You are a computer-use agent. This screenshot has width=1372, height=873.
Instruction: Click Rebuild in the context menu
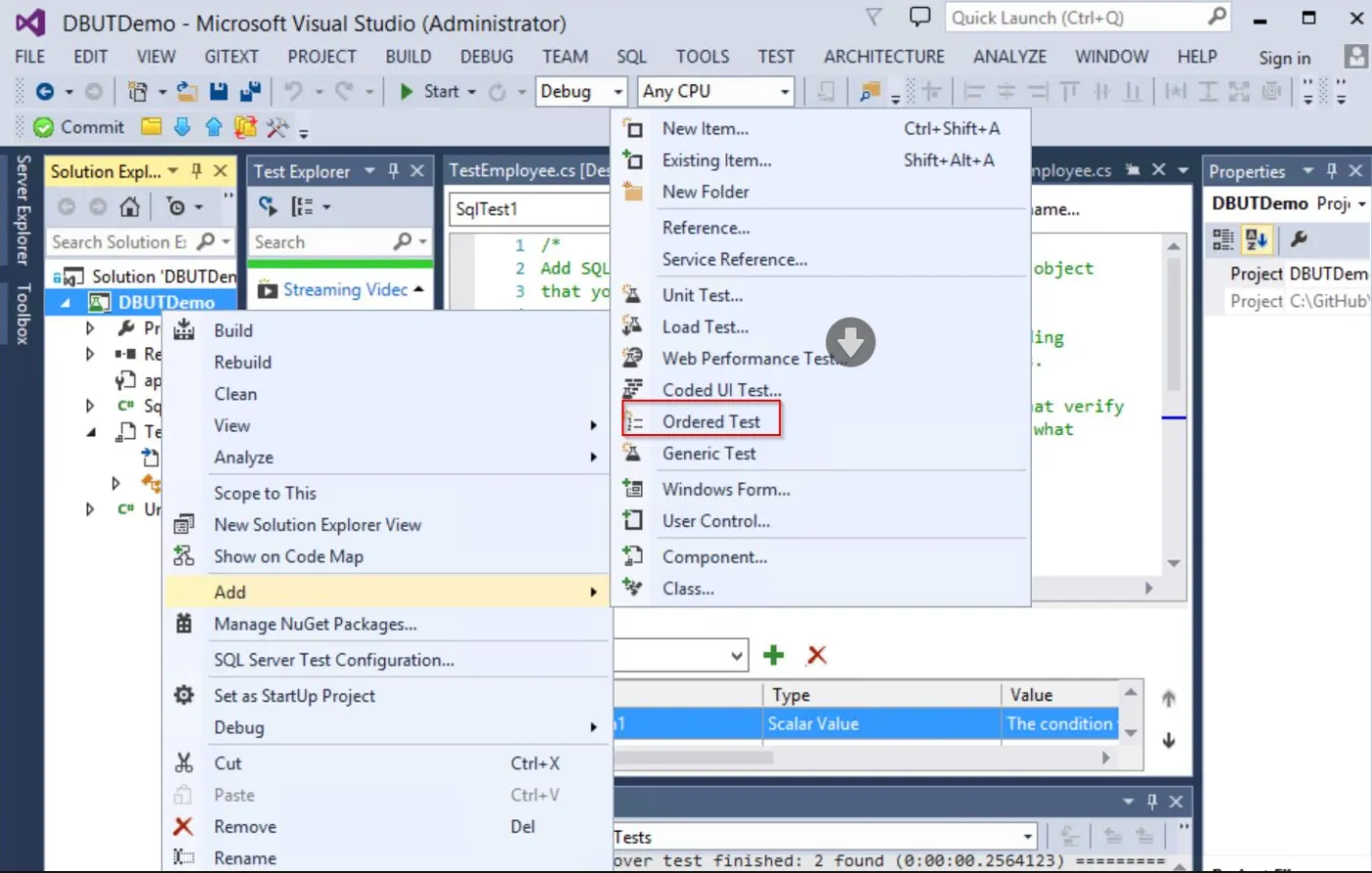coord(243,363)
